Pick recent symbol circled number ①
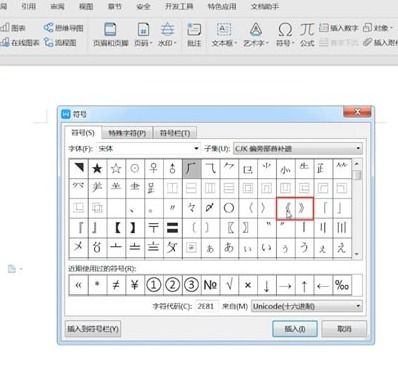 tap(153, 285)
